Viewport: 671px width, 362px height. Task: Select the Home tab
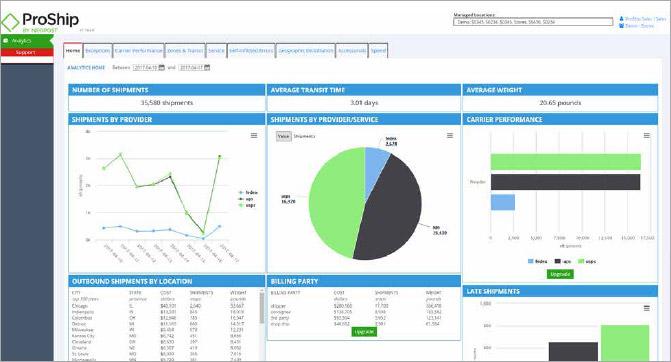click(73, 50)
